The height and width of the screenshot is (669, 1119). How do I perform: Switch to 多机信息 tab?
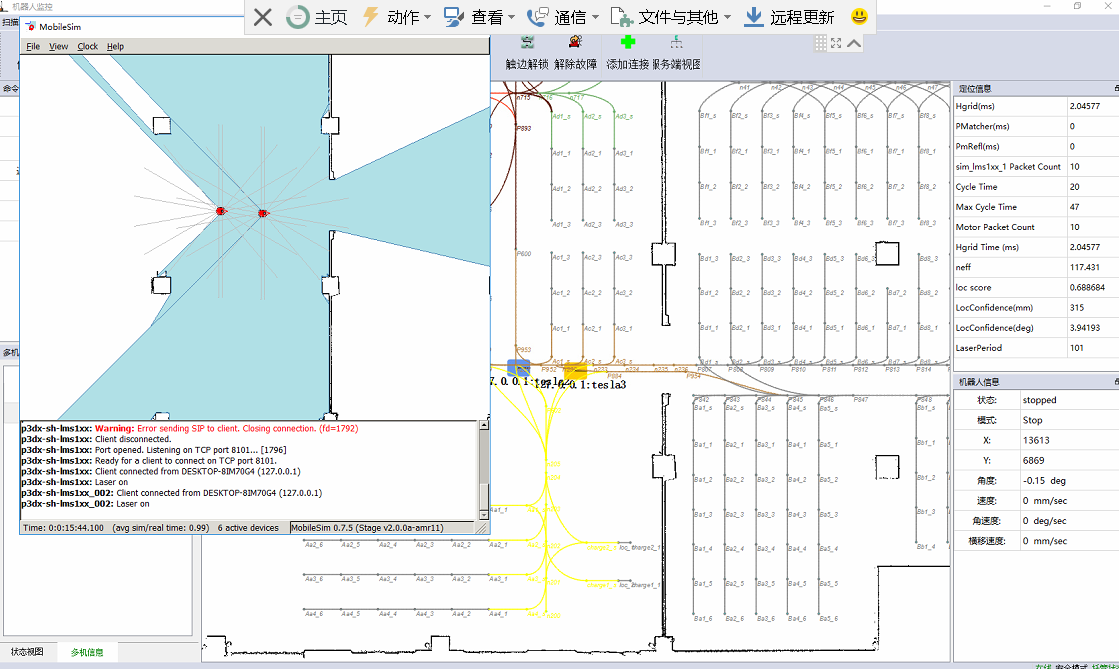(x=87, y=652)
